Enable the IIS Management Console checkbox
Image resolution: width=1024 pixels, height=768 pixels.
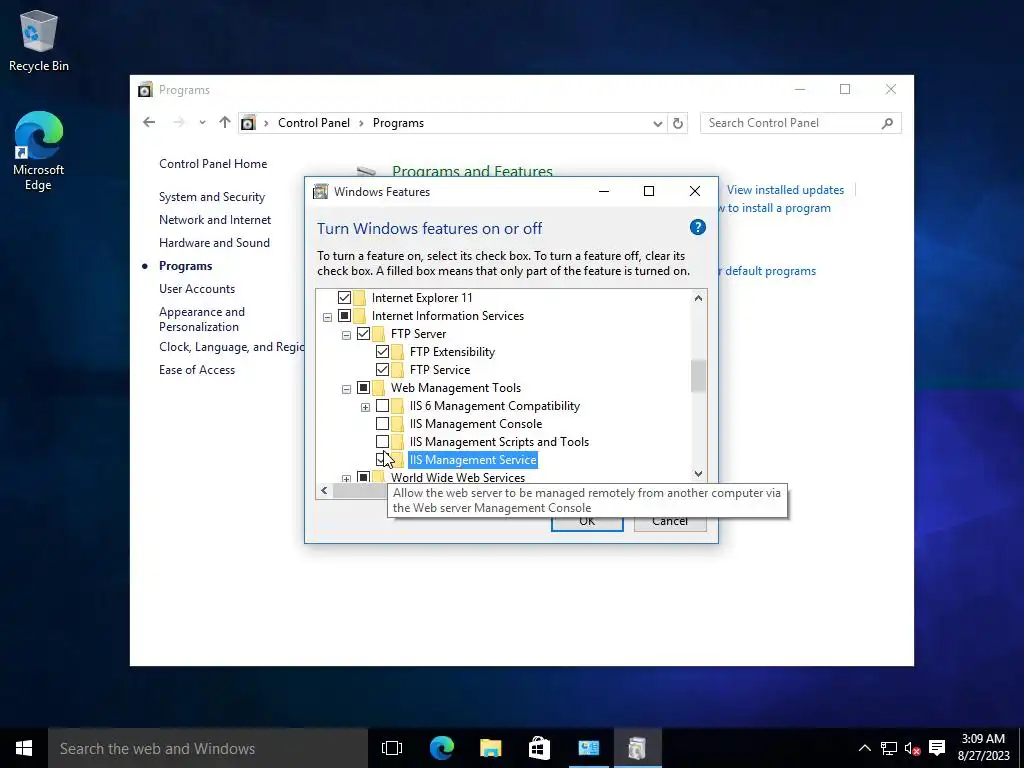[383, 424]
